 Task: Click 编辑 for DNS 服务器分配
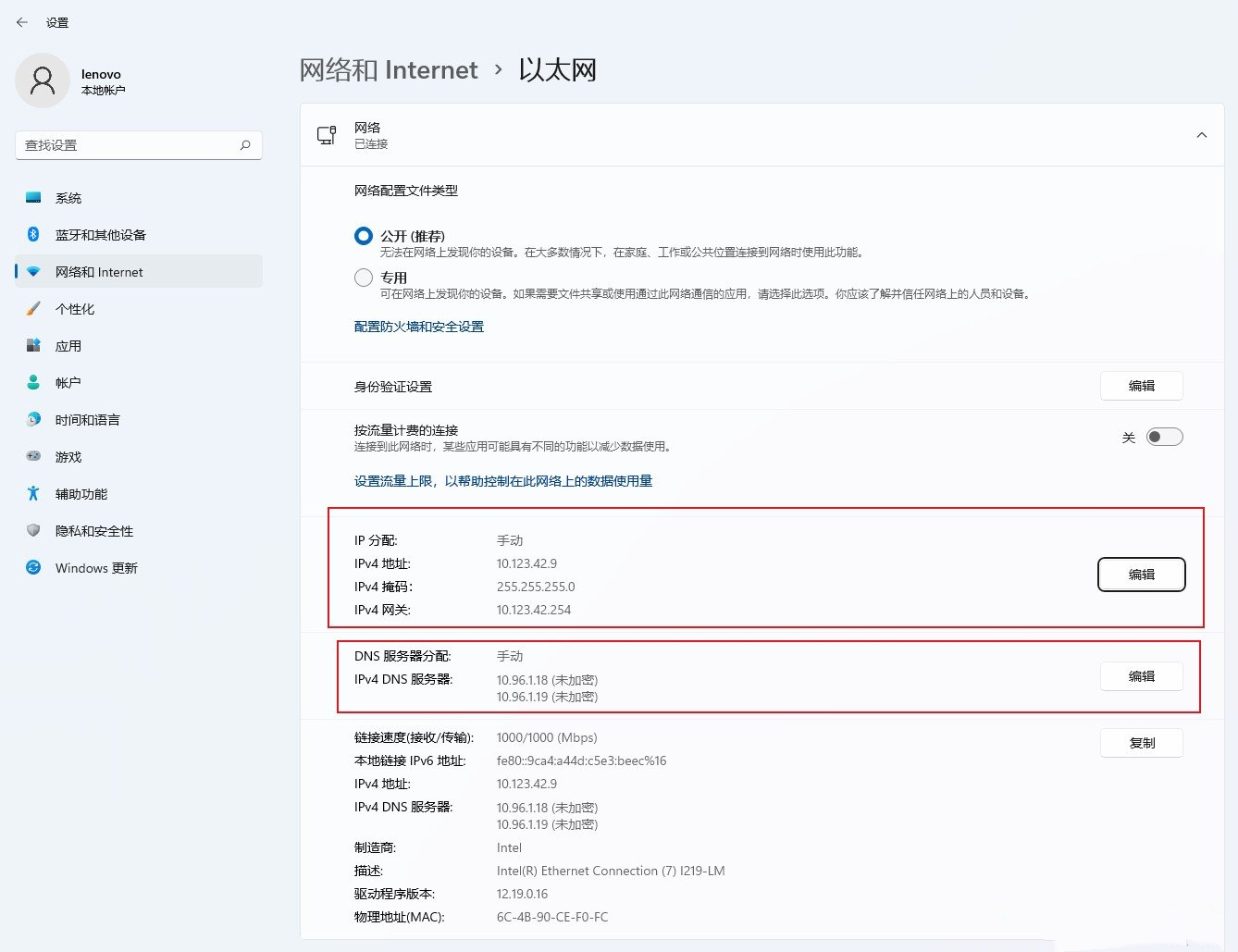[x=1141, y=676]
